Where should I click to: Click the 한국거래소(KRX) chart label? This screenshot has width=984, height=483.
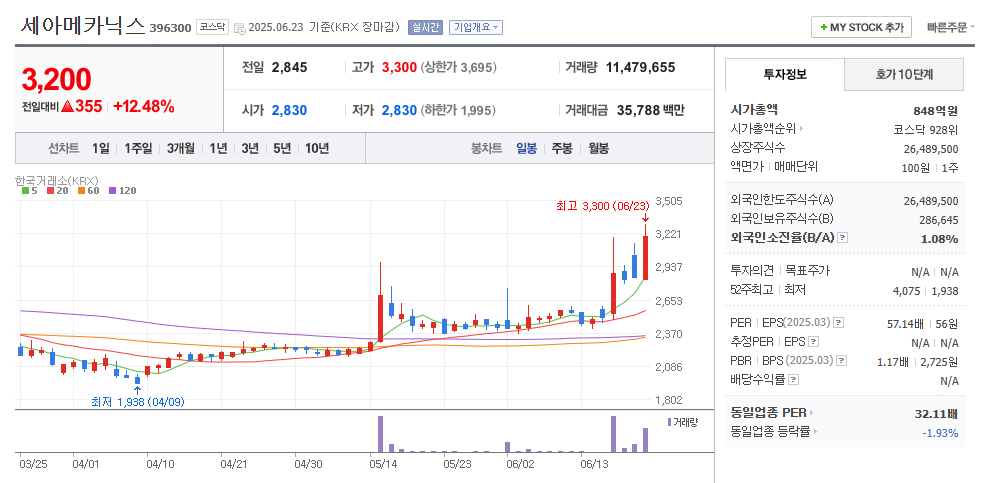tap(56, 180)
